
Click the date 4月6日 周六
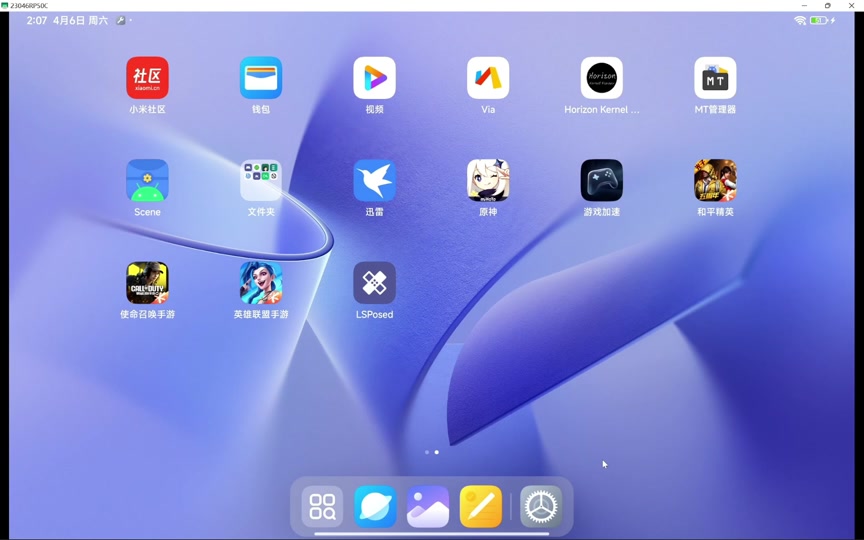[x=80, y=20]
